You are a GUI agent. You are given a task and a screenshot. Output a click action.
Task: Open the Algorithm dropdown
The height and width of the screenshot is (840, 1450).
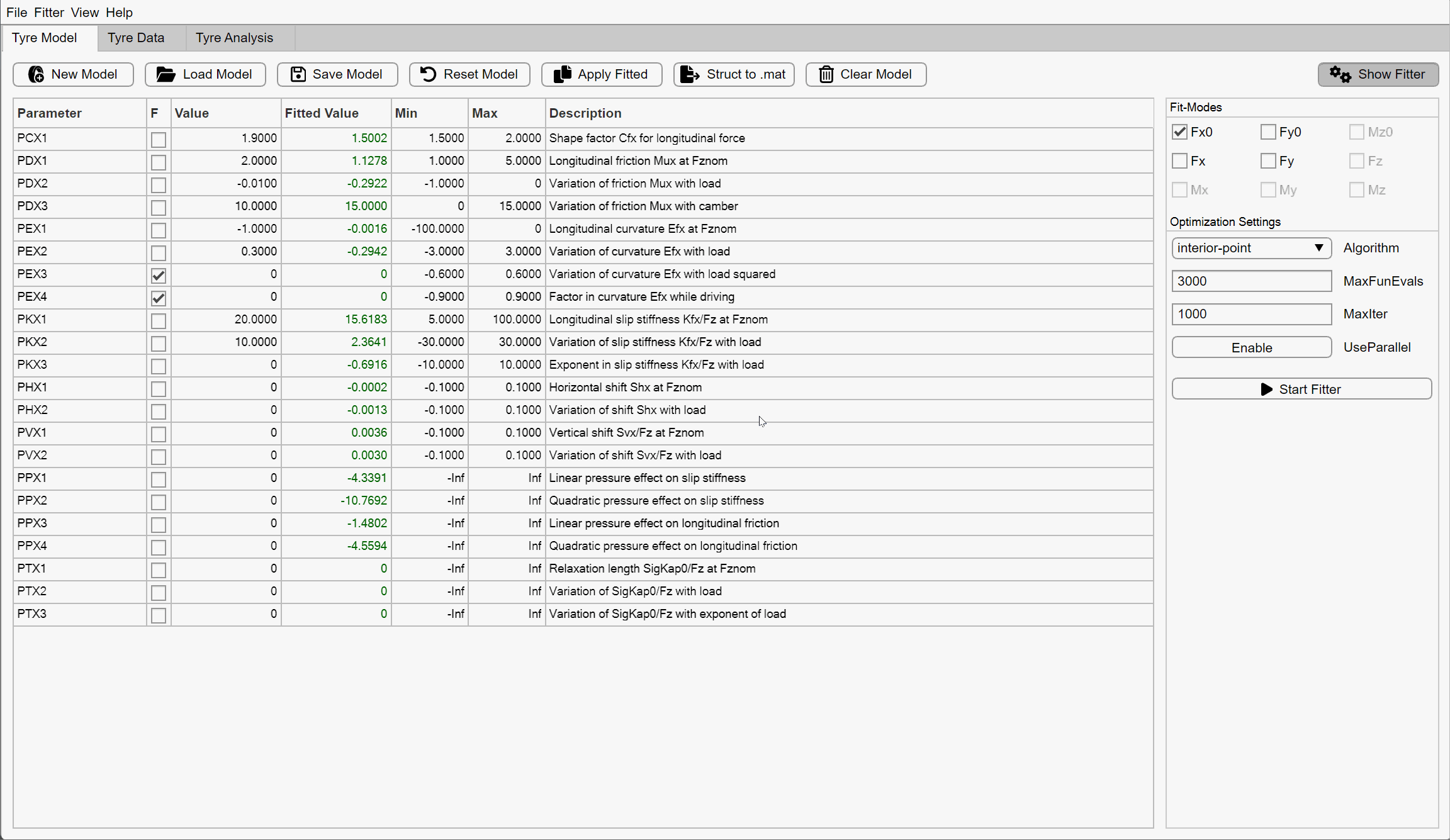point(1251,248)
